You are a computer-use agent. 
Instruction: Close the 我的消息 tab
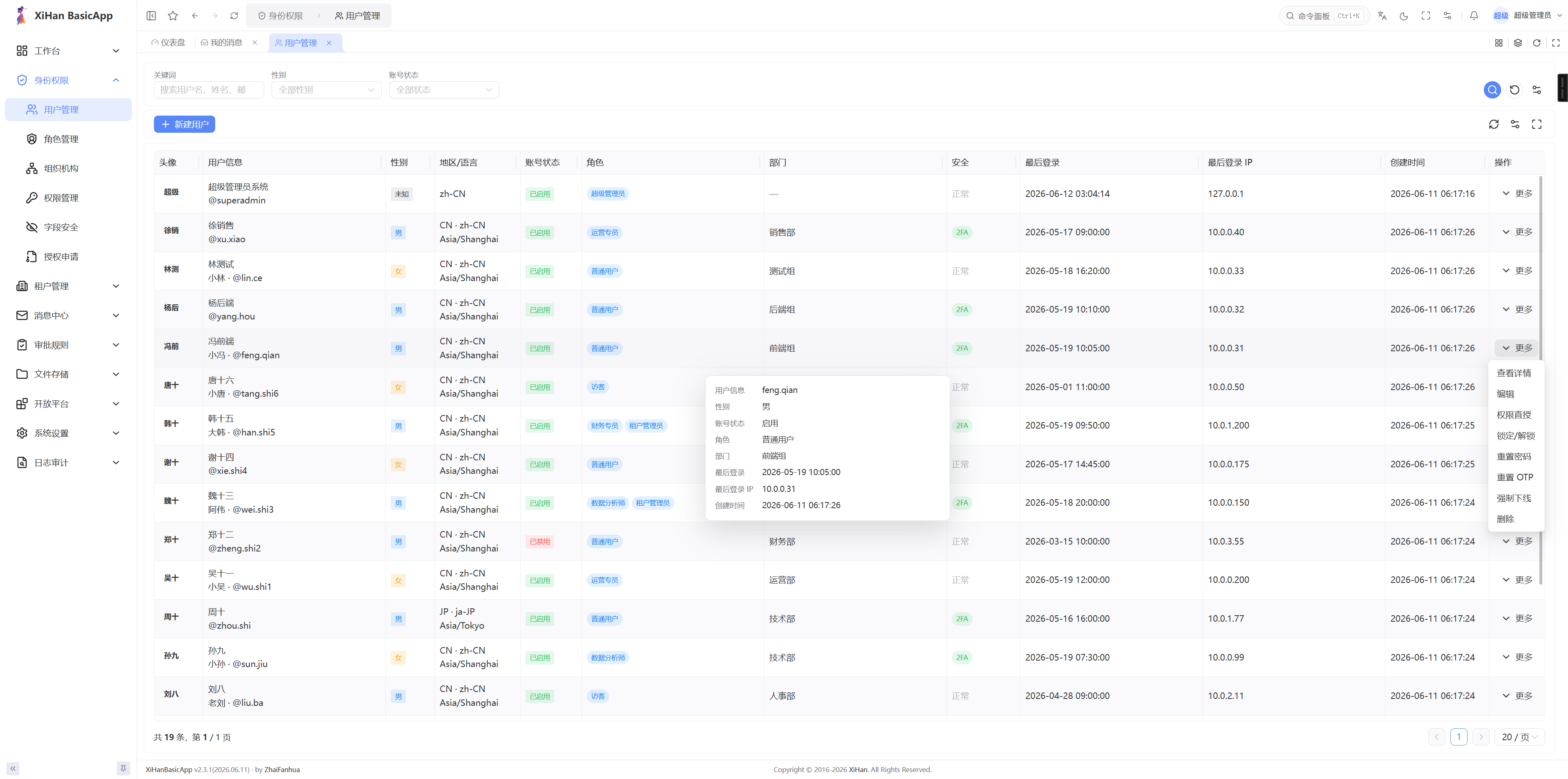(x=254, y=42)
